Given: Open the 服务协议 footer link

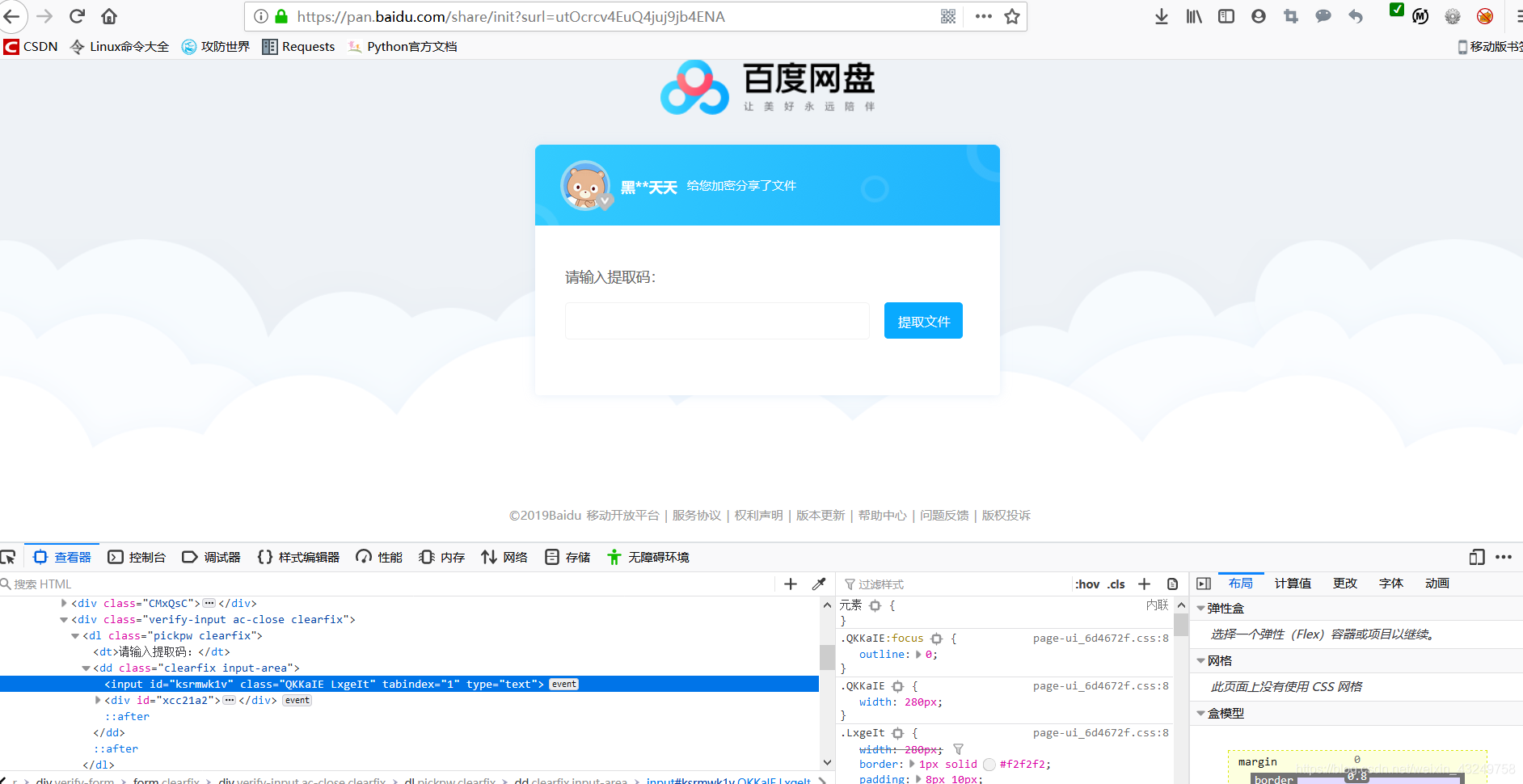Looking at the screenshot, I should click(697, 516).
